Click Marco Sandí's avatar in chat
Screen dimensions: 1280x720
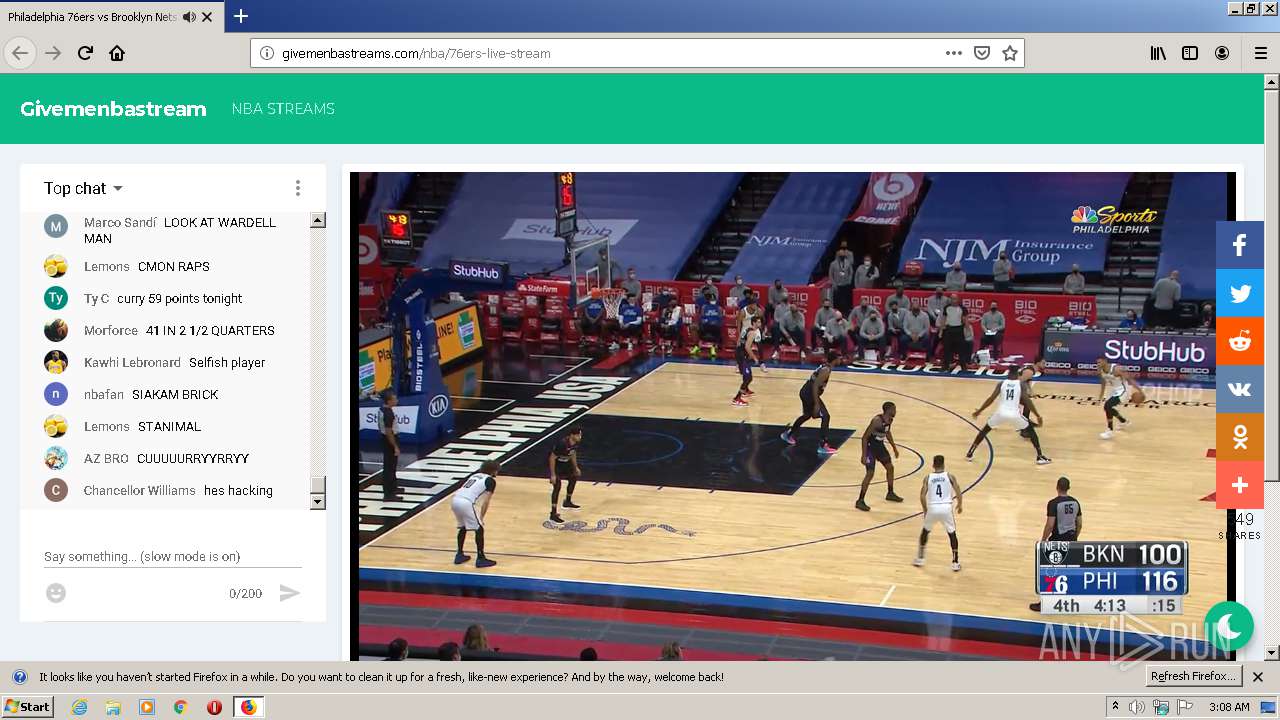[x=56, y=227]
